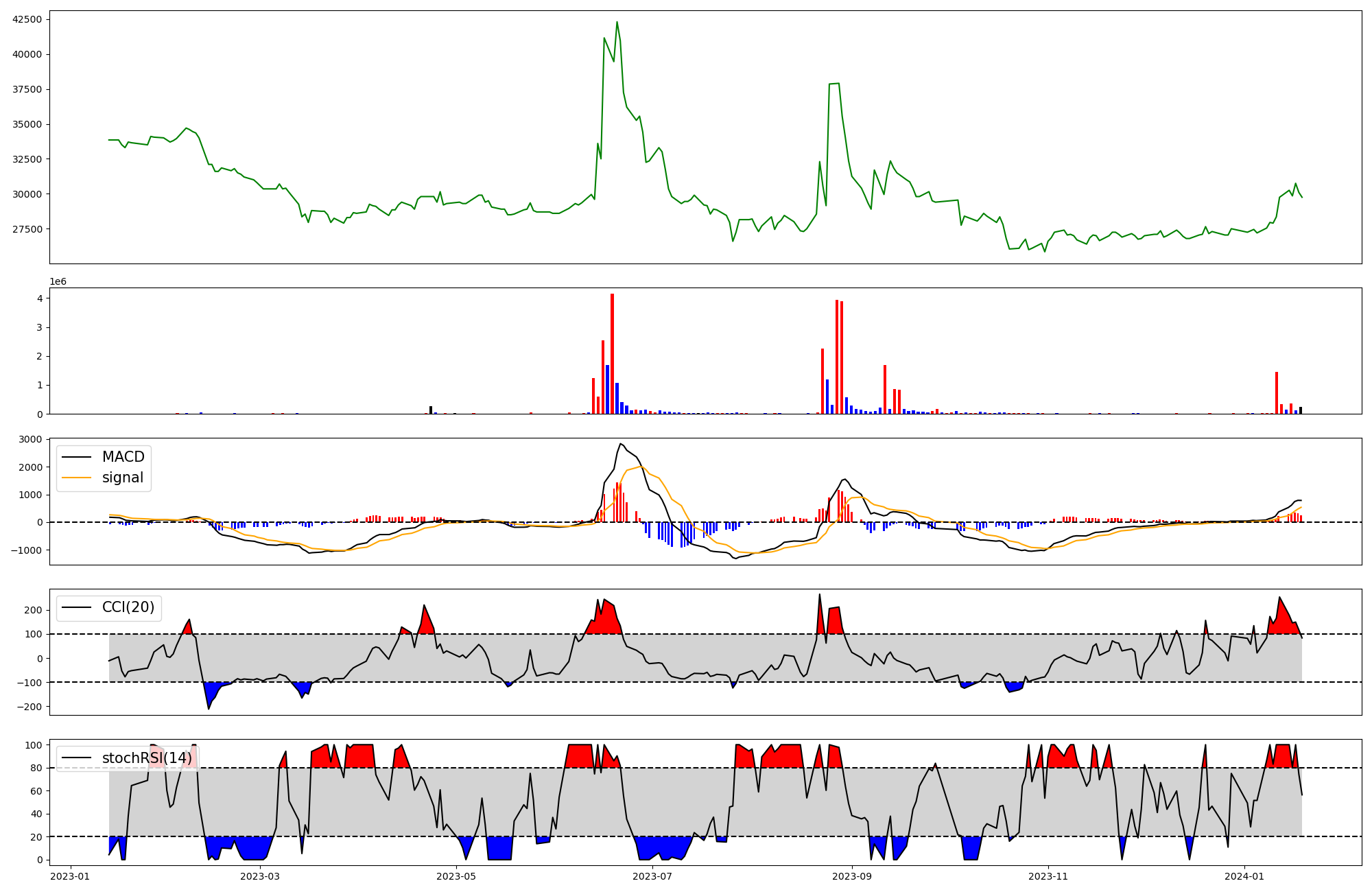Click the 3000 label on the MACD axis
Image resolution: width=1372 pixels, height=892 pixels.
click(32, 439)
